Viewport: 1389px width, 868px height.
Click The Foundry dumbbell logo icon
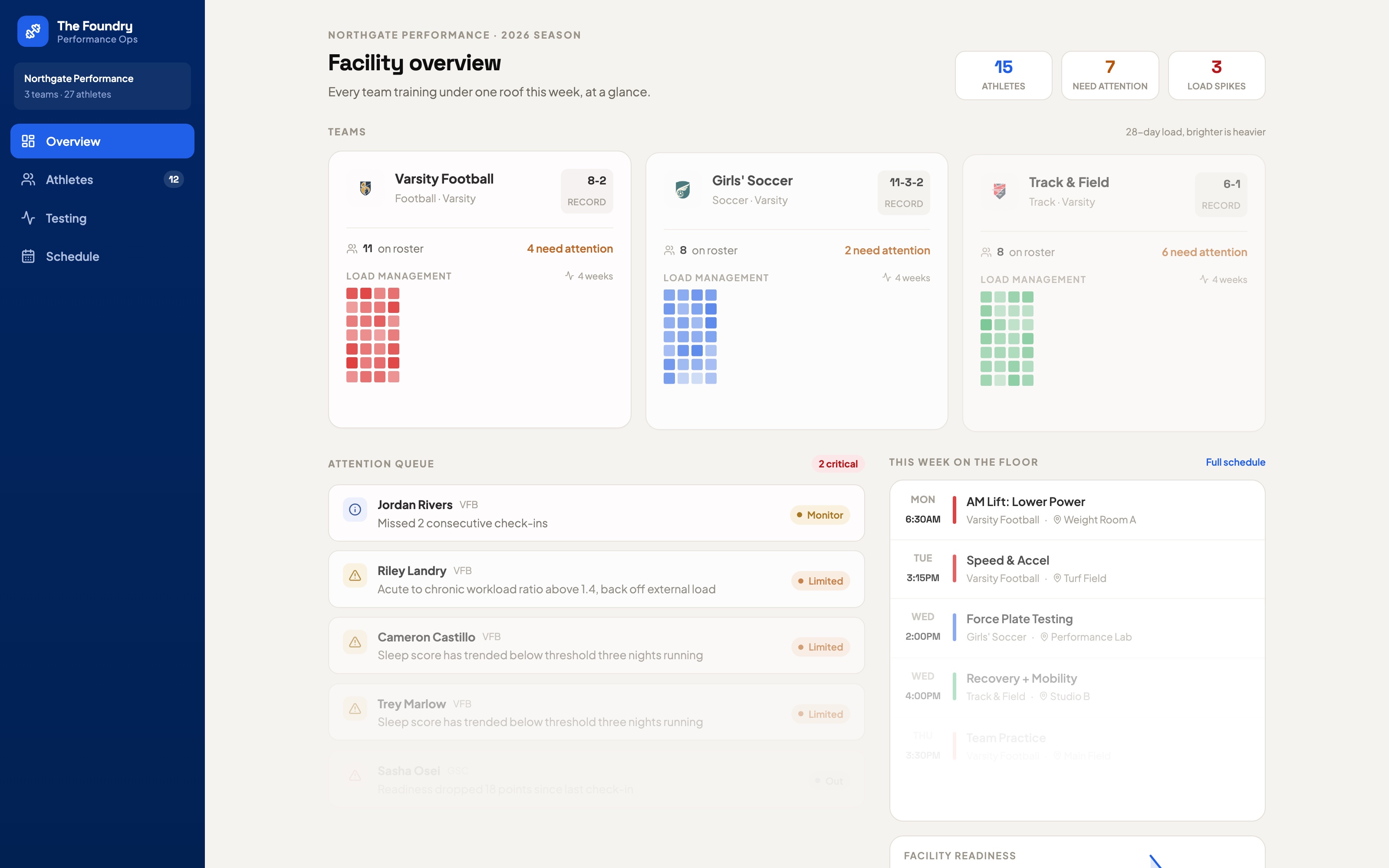[x=33, y=31]
